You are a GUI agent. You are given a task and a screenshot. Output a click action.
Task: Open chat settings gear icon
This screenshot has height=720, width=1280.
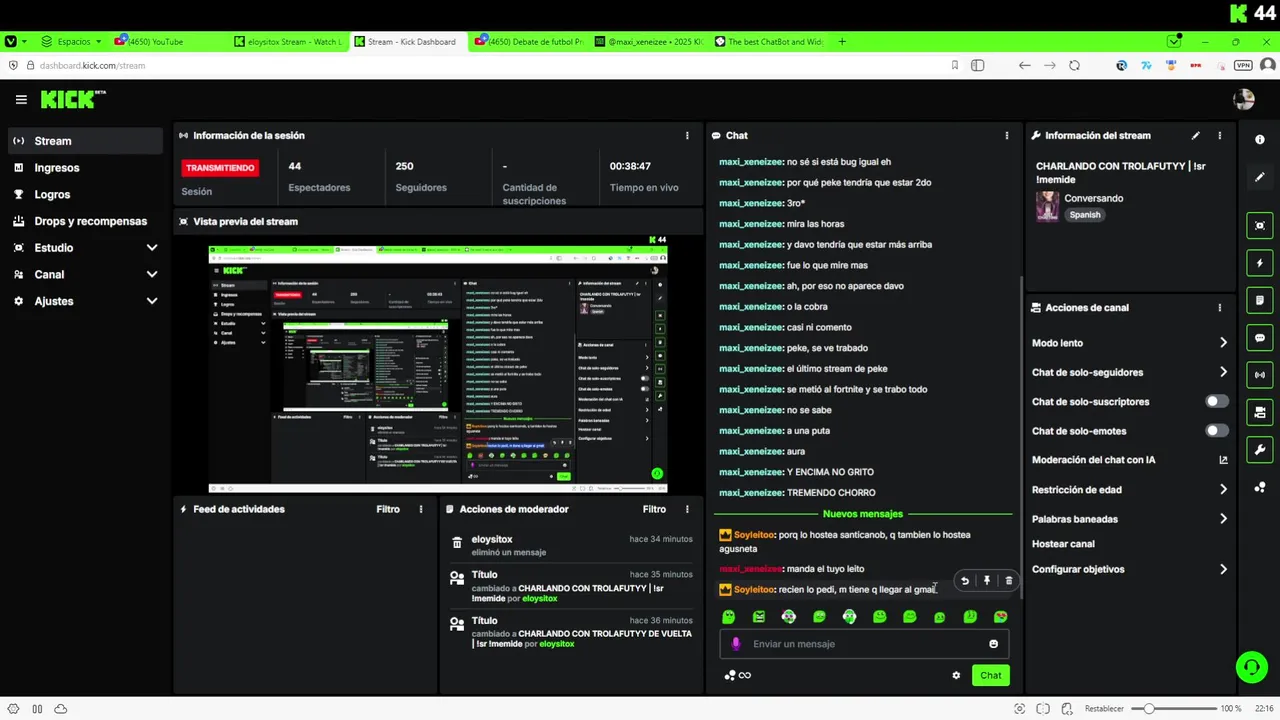956,675
